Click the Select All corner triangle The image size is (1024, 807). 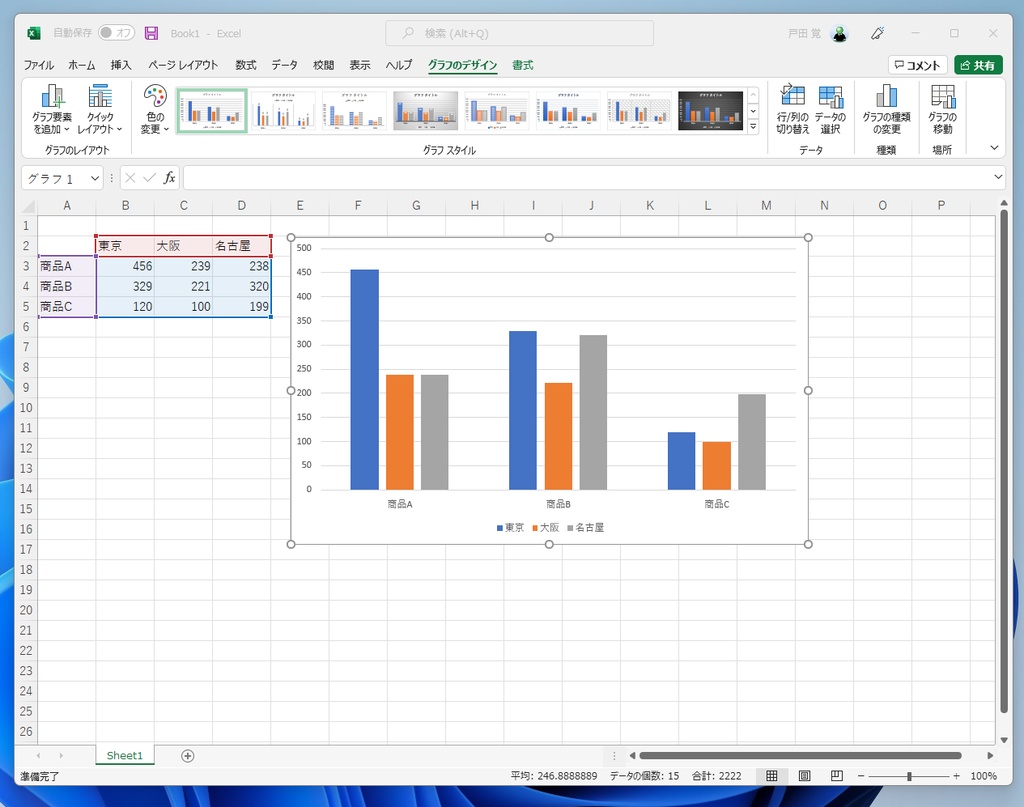pos(28,206)
